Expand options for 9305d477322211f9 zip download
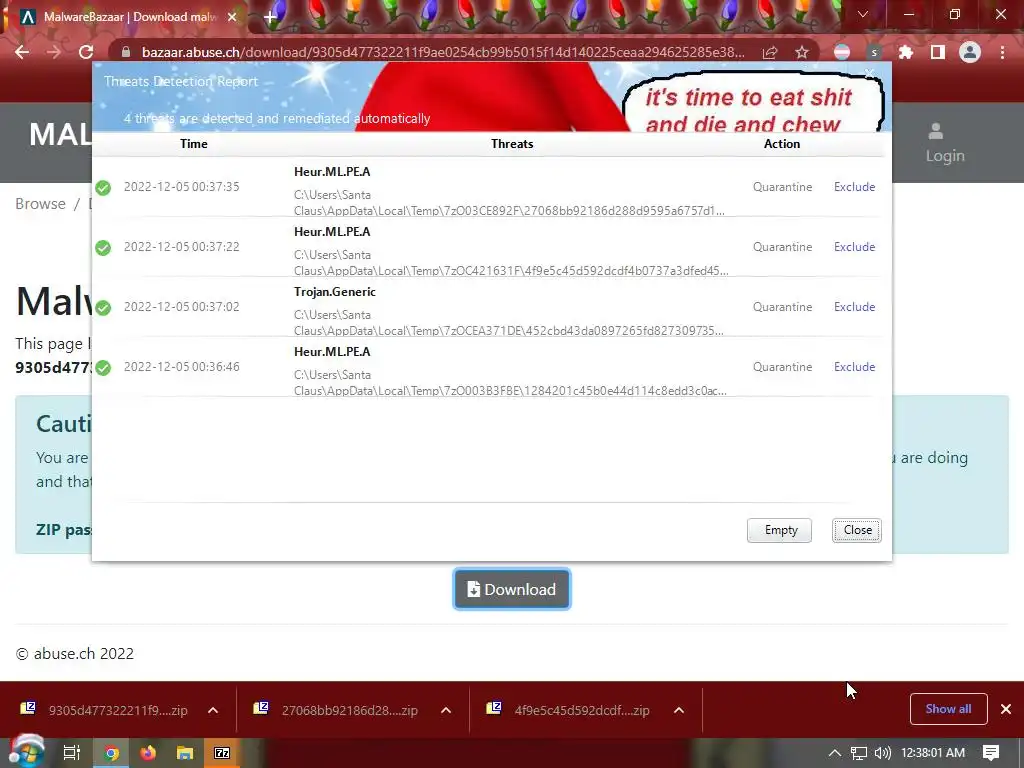The width and height of the screenshot is (1024, 768). tap(213, 710)
